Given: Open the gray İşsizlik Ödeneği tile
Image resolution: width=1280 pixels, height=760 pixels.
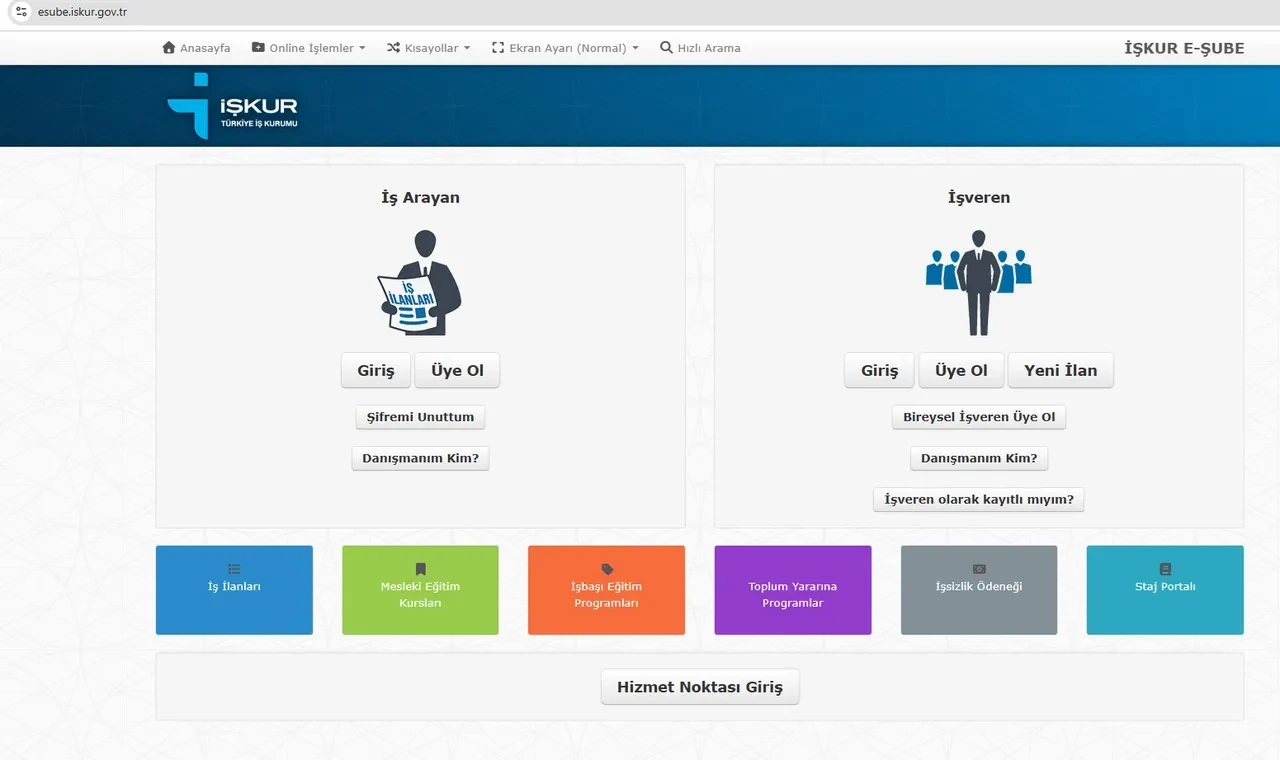Looking at the screenshot, I should point(979,590).
